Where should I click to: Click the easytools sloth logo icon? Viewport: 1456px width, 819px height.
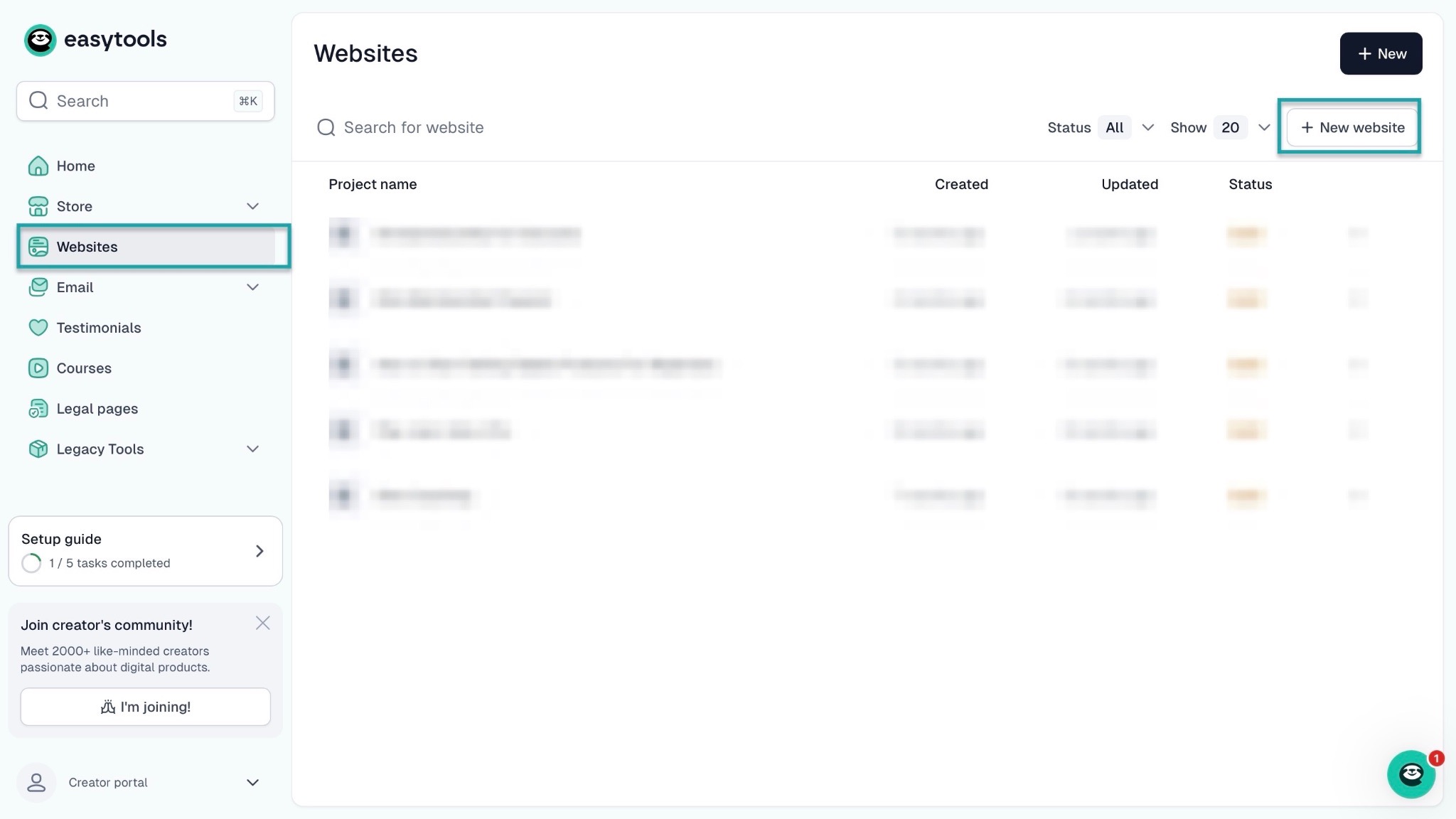pos(40,40)
